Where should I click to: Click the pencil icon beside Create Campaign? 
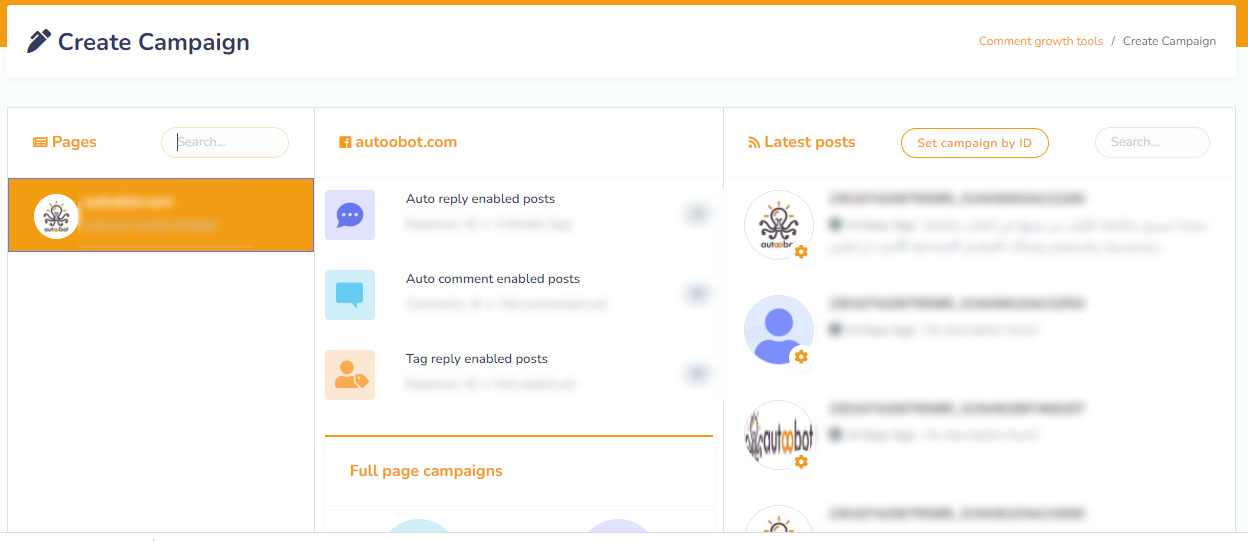[x=39, y=41]
